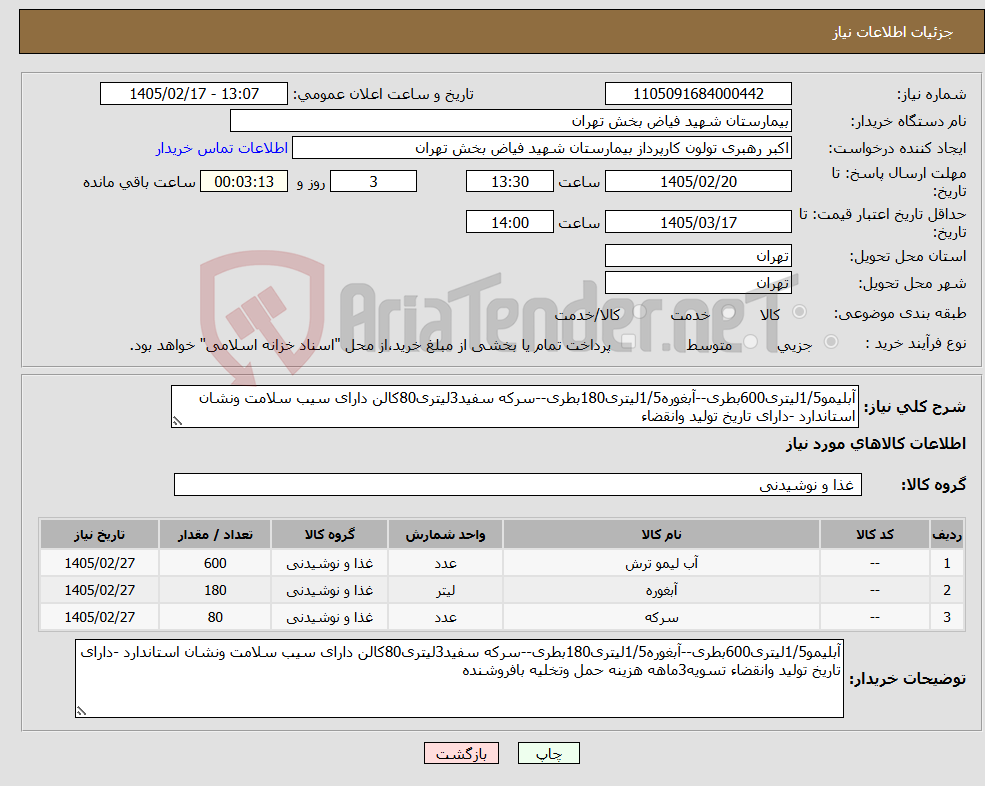
Task: Click row number 3 cell
Action: (x=947, y=618)
